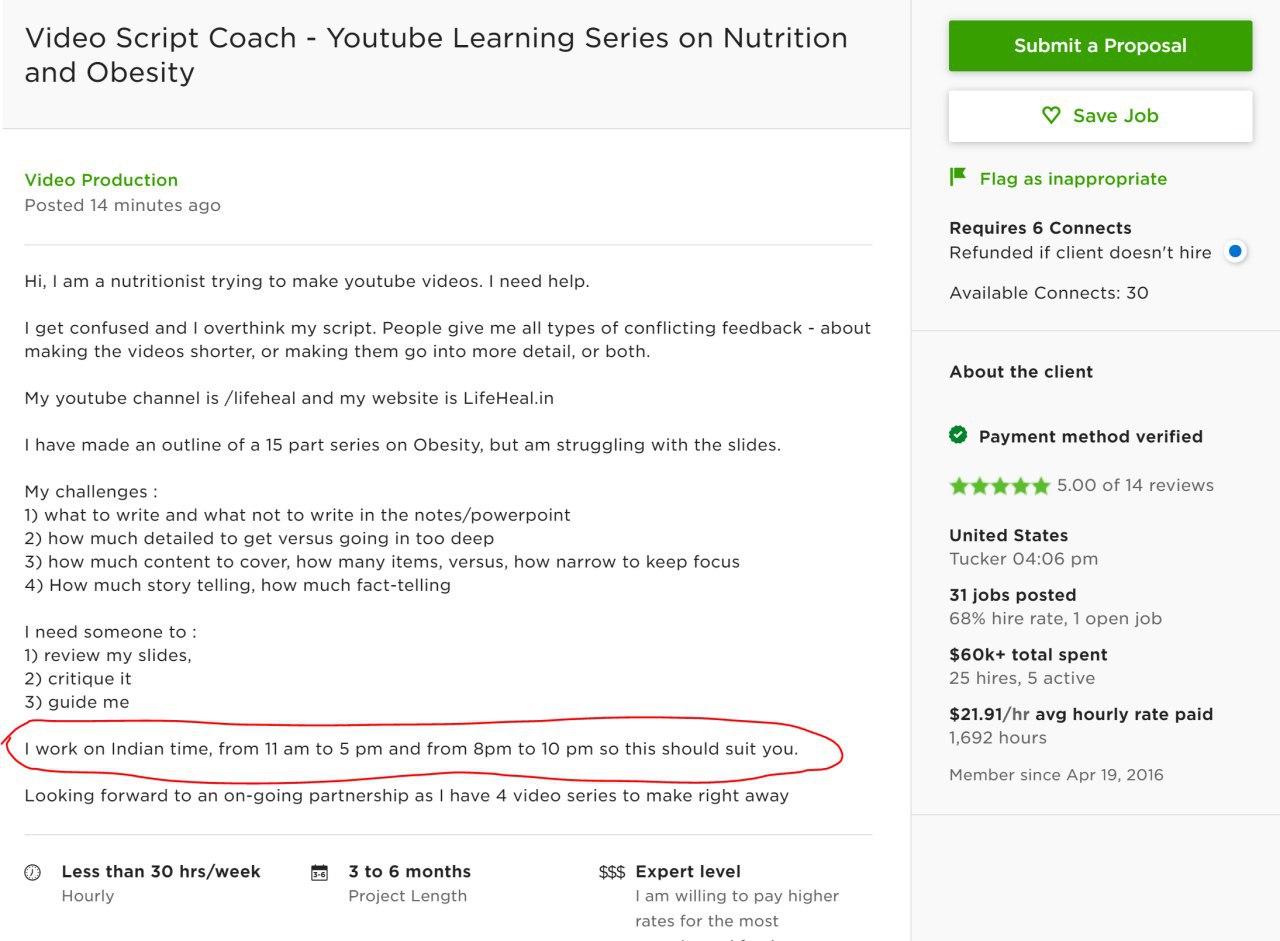Click the payment verified checkmark badge
This screenshot has width=1280, height=941.
tap(958, 435)
